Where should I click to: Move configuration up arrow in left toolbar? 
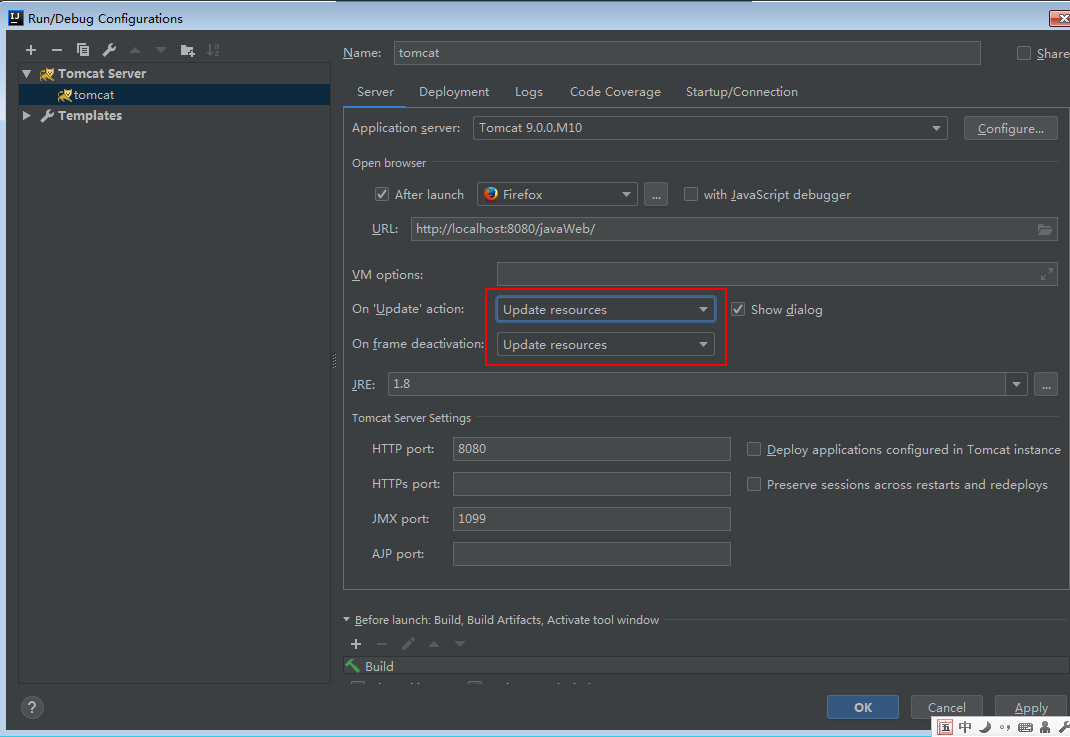click(135, 50)
